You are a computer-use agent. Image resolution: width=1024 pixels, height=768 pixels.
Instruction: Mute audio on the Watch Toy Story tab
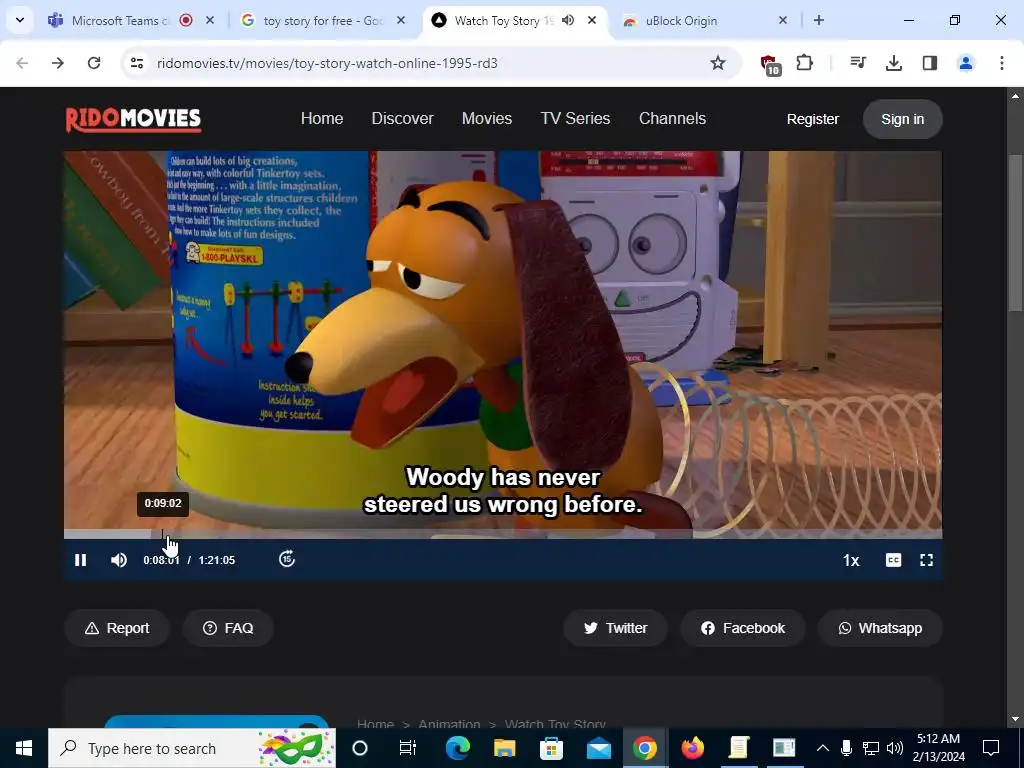(568, 20)
